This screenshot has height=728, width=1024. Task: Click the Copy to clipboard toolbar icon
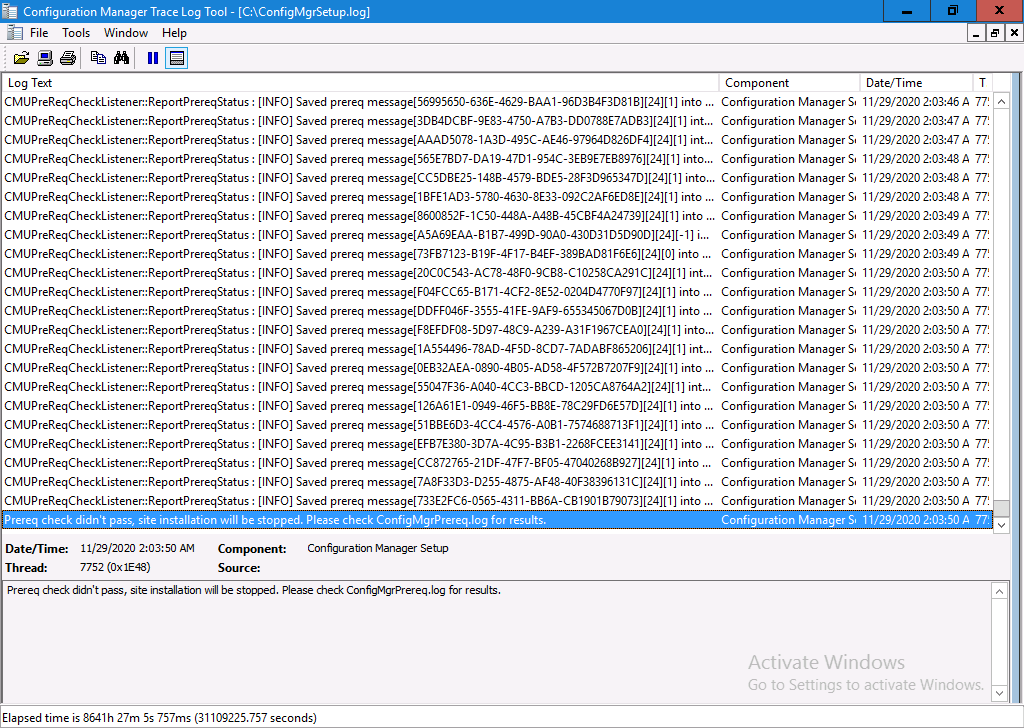click(x=99, y=58)
